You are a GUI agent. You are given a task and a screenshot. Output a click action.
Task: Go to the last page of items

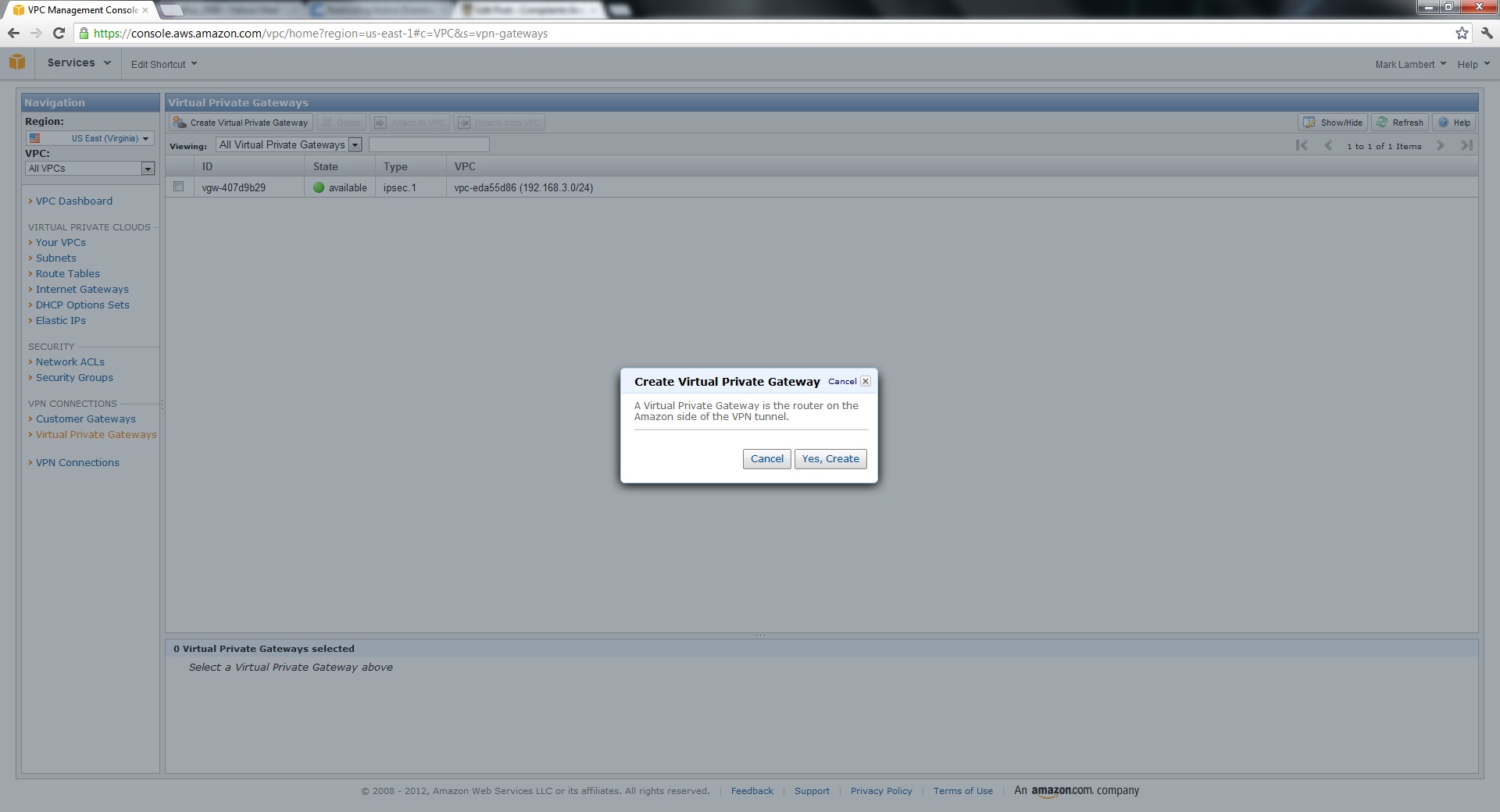1466,145
